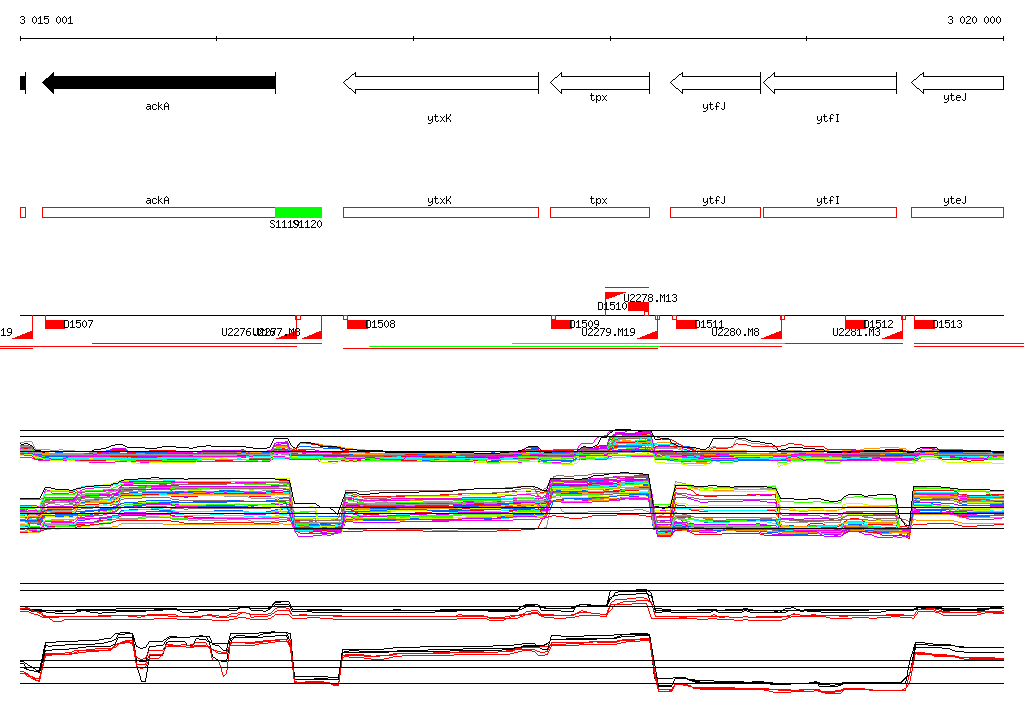Click the D1509 label
1024x714 pixels.
click(x=584, y=324)
